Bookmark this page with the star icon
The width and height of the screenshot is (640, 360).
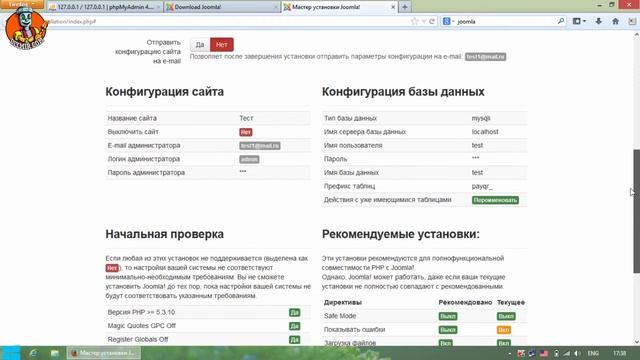[415, 21]
